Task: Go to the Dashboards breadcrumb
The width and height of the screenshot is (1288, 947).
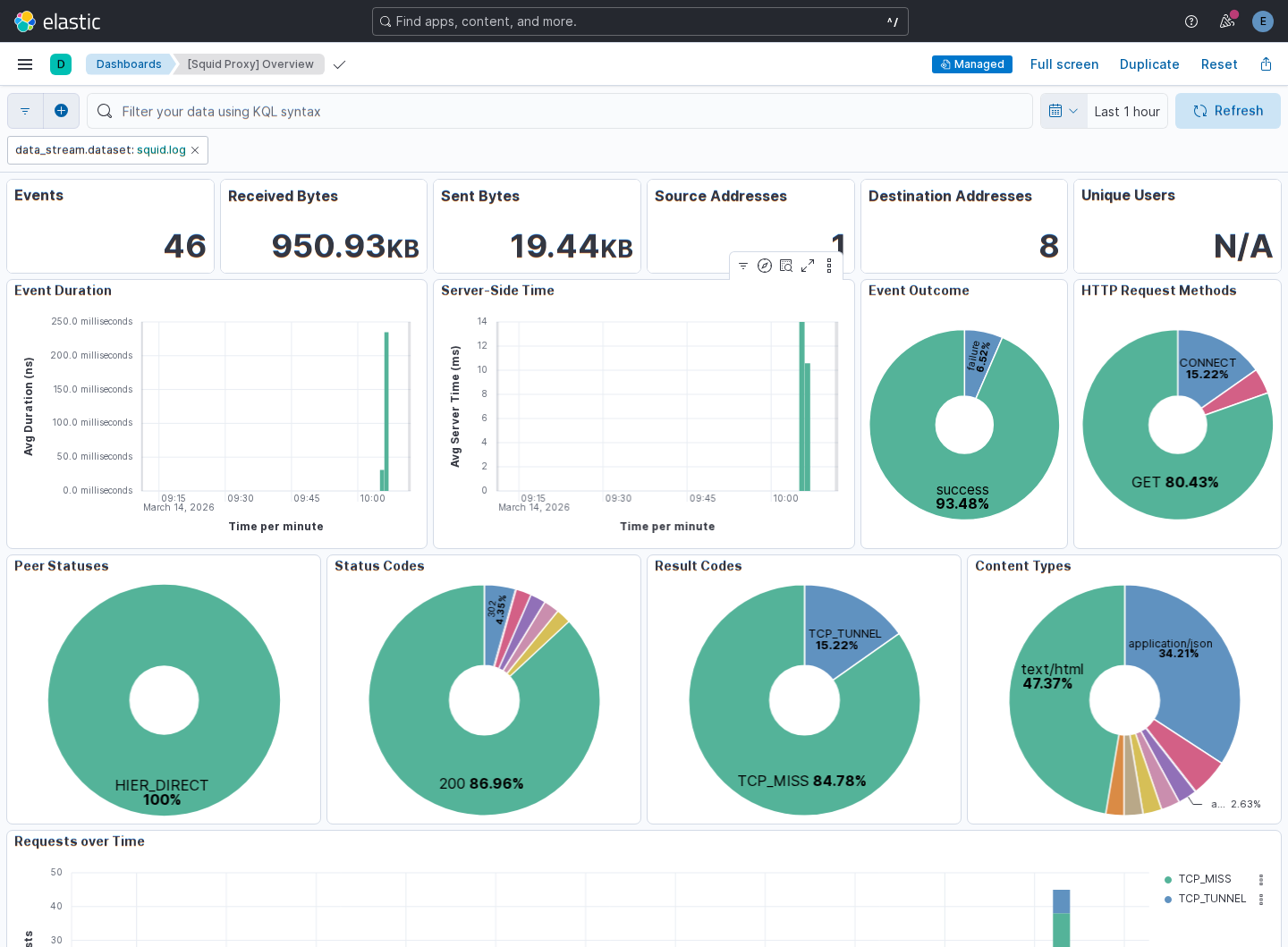Action: click(129, 64)
